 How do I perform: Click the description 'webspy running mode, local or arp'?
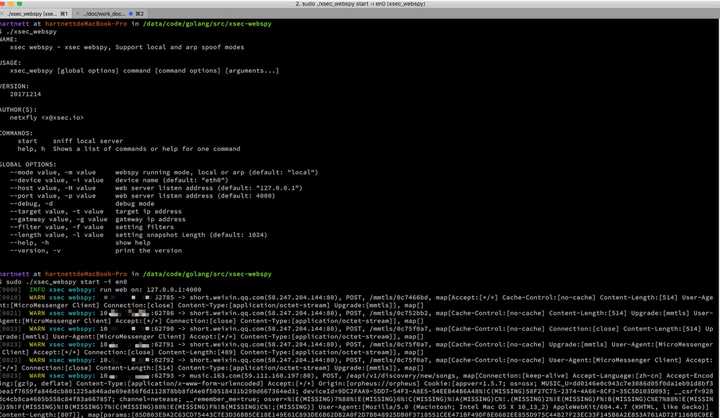tap(178, 172)
